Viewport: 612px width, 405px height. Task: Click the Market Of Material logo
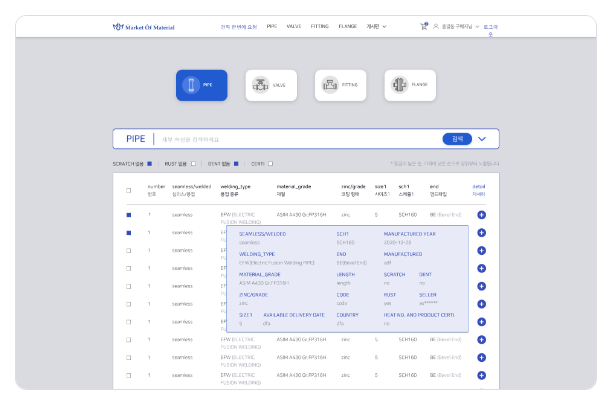point(147,25)
